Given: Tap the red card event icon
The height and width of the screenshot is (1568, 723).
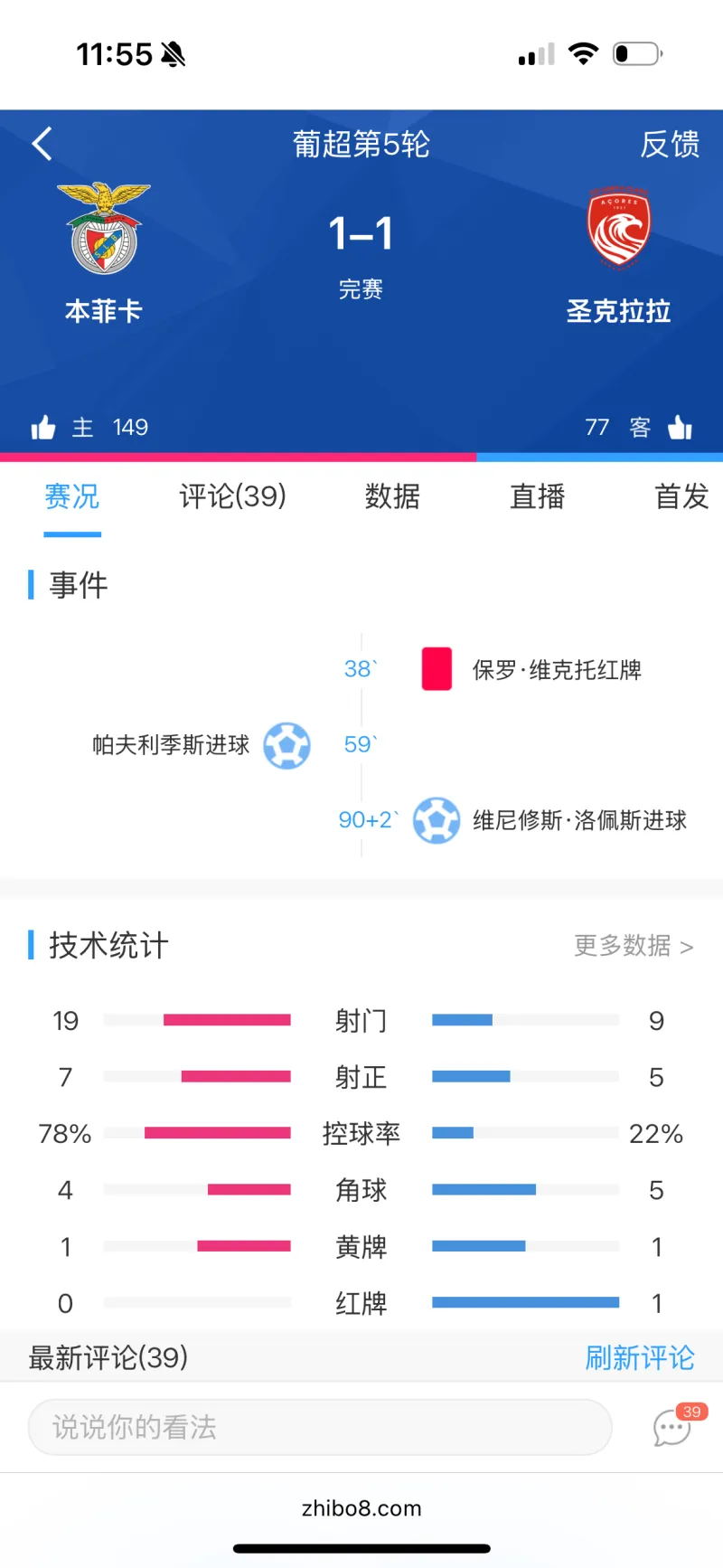Looking at the screenshot, I should pyautogui.click(x=437, y=669).
